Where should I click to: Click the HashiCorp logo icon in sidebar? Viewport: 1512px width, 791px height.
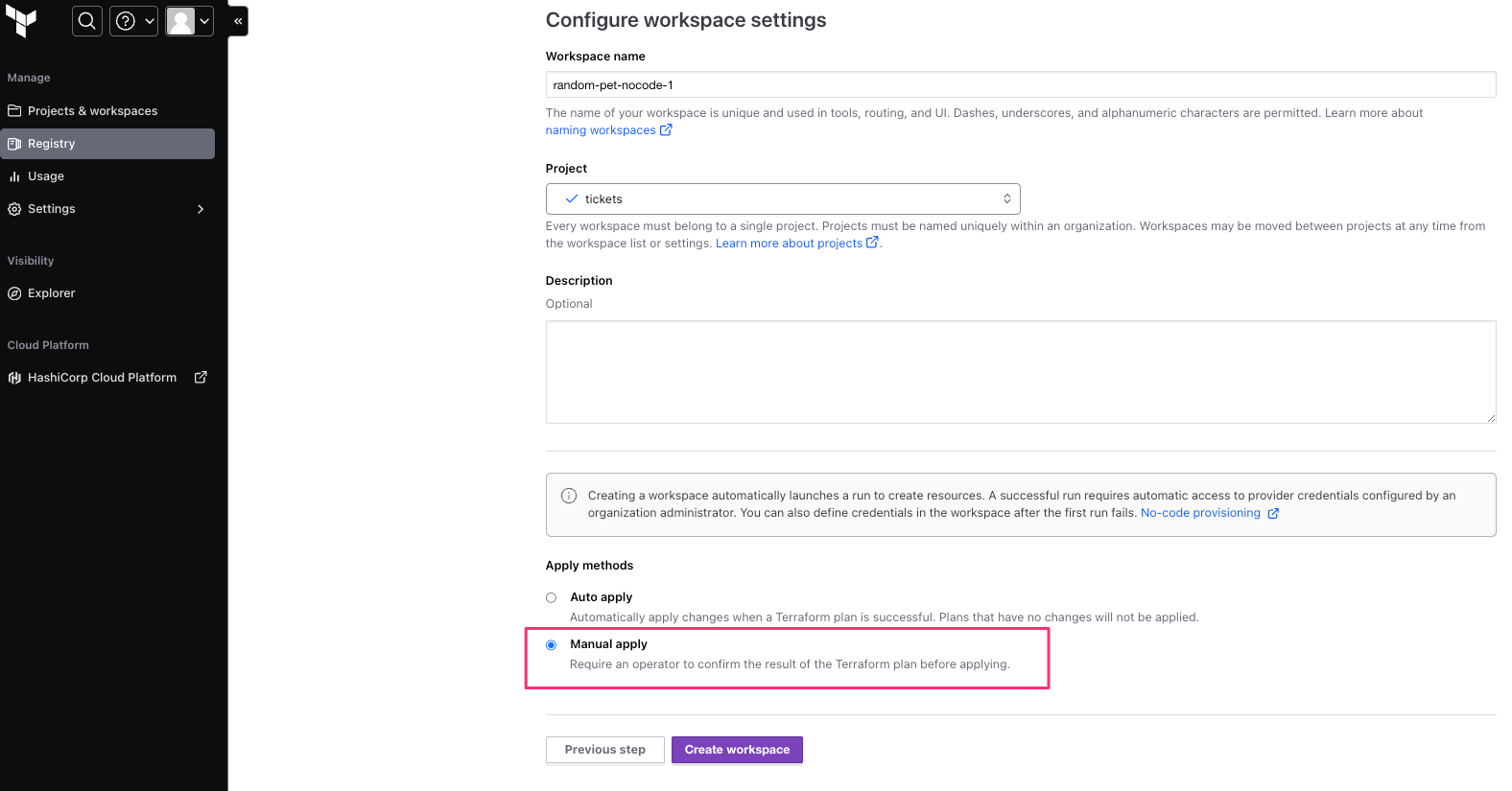click(x=14, y=378)
